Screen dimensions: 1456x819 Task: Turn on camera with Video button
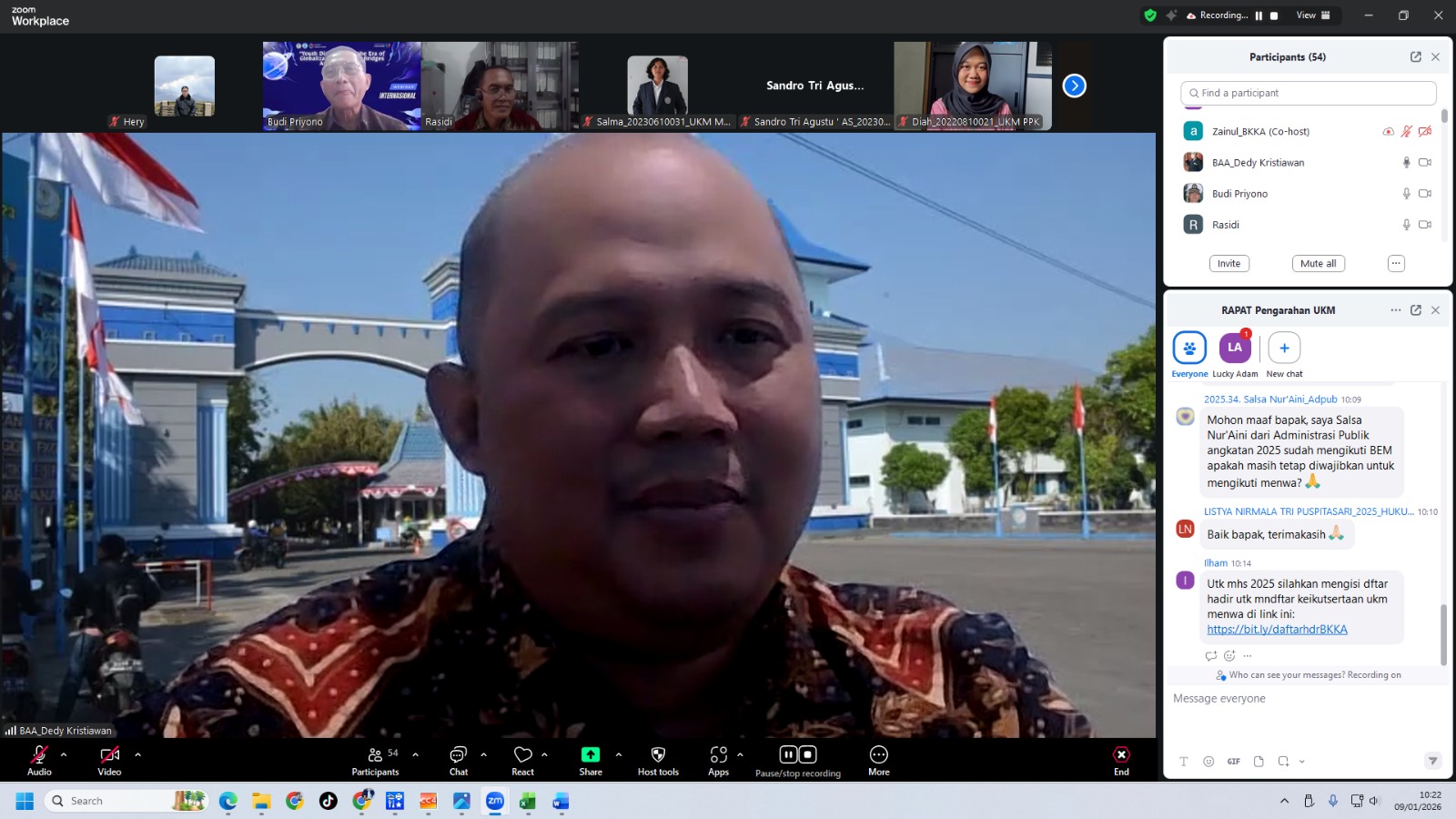[109, 755]
